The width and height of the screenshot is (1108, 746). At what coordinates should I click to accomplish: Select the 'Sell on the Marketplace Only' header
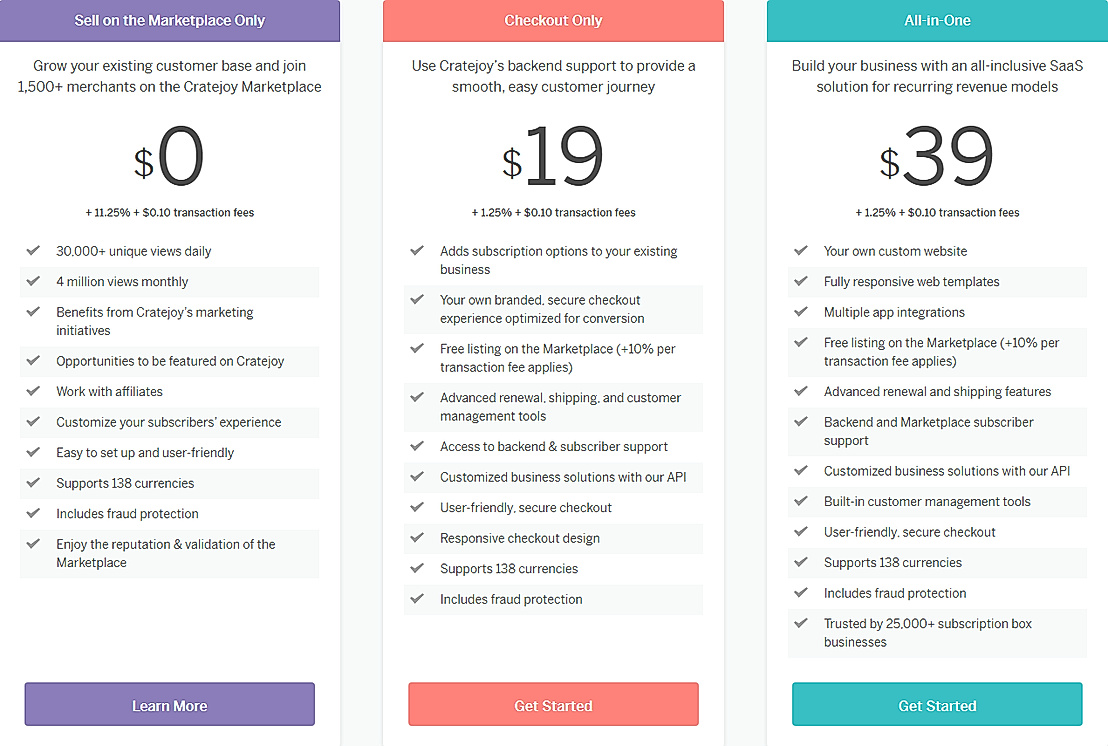(169, 20)
